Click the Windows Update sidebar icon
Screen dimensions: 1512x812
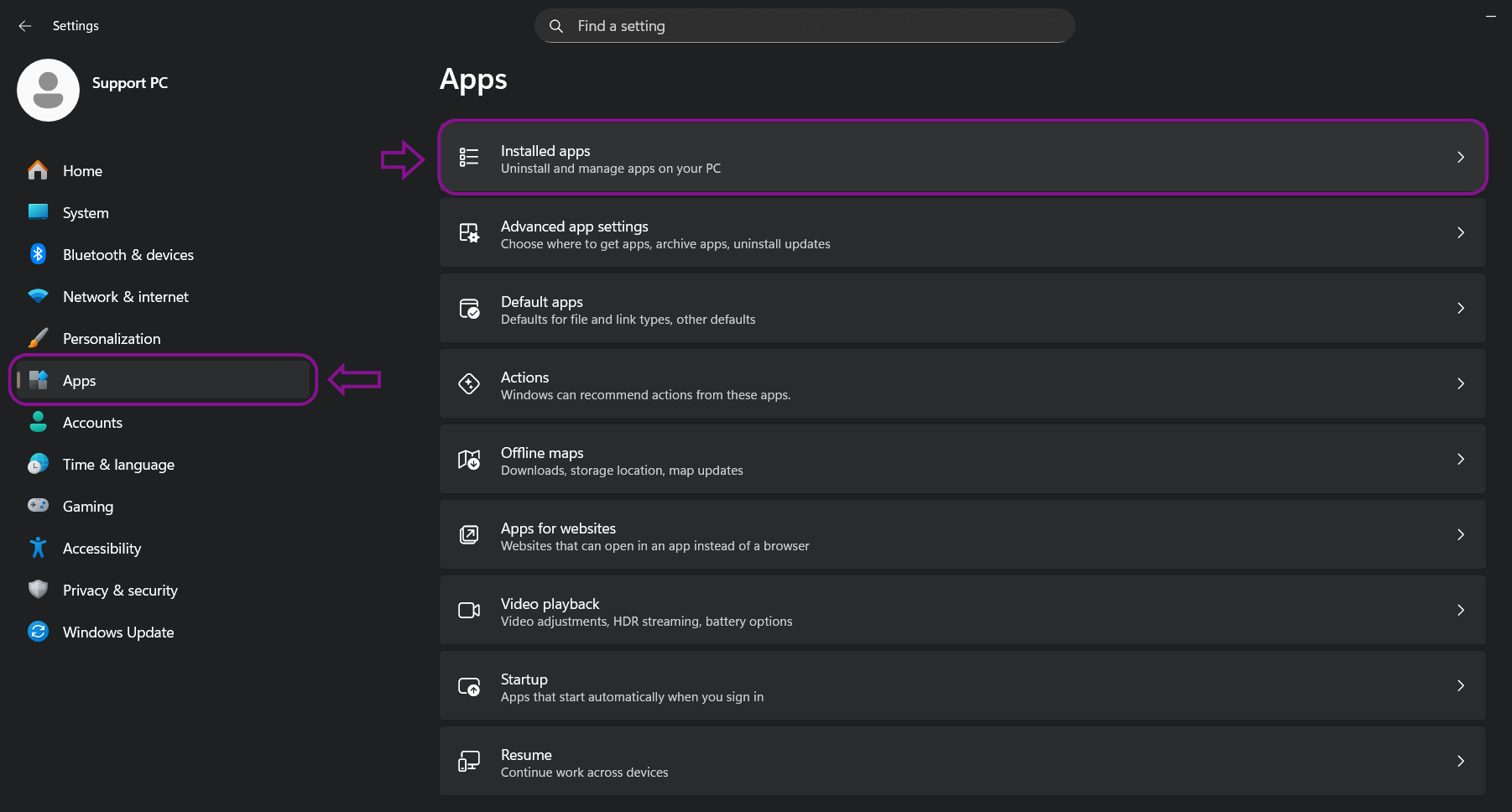click(x=38, y=632)
